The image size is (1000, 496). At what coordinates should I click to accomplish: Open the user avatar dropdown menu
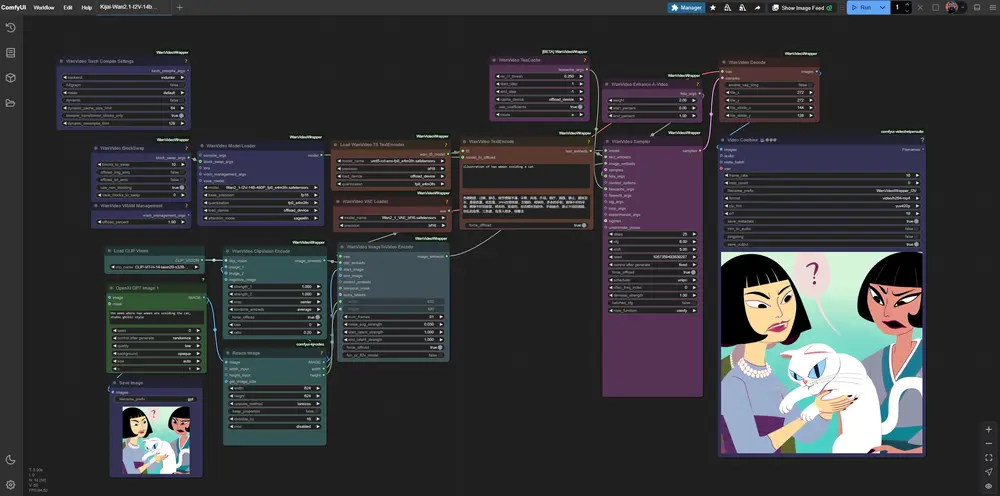click(x=956, y=7)
